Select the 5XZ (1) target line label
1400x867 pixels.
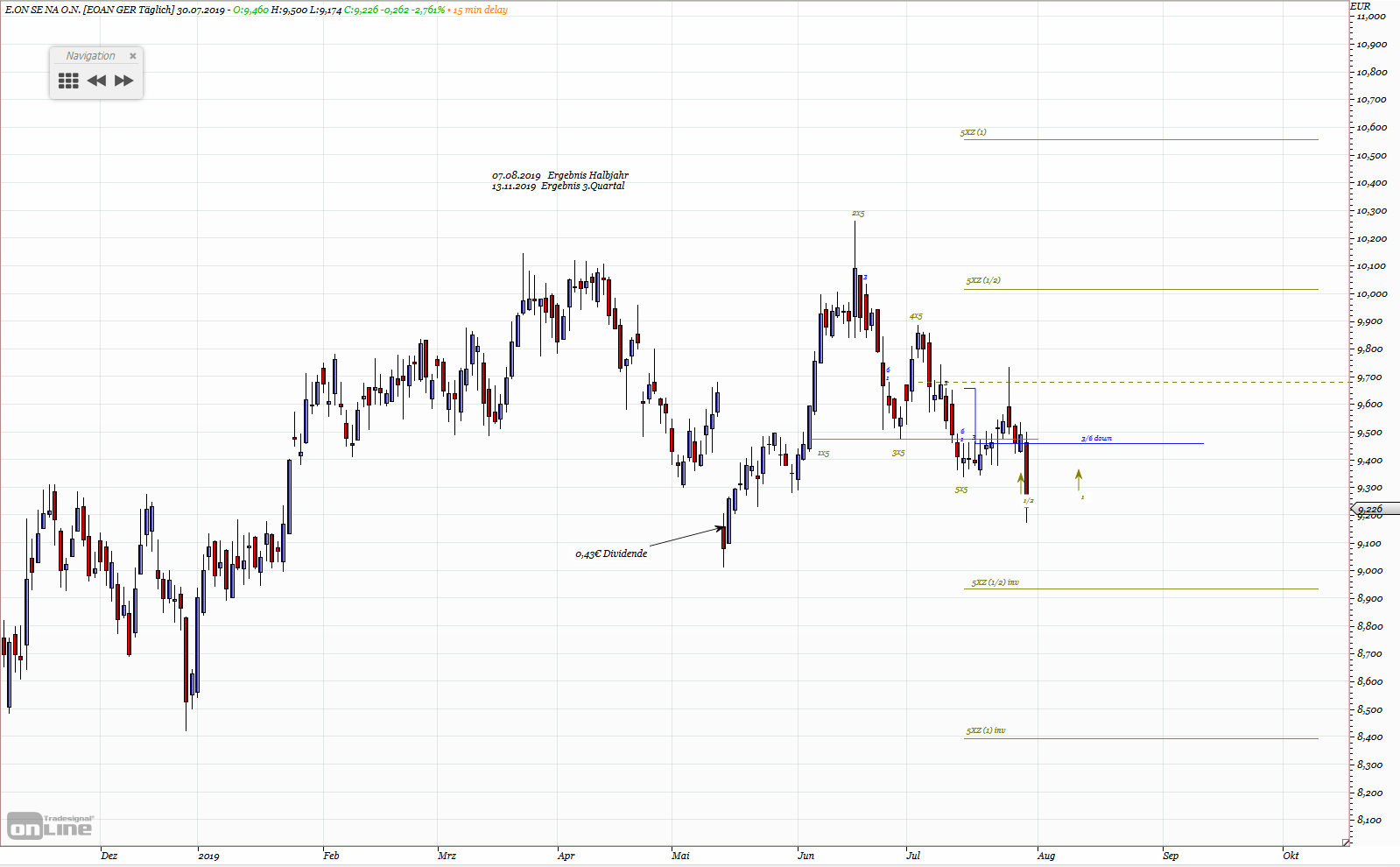click(973, 132)
